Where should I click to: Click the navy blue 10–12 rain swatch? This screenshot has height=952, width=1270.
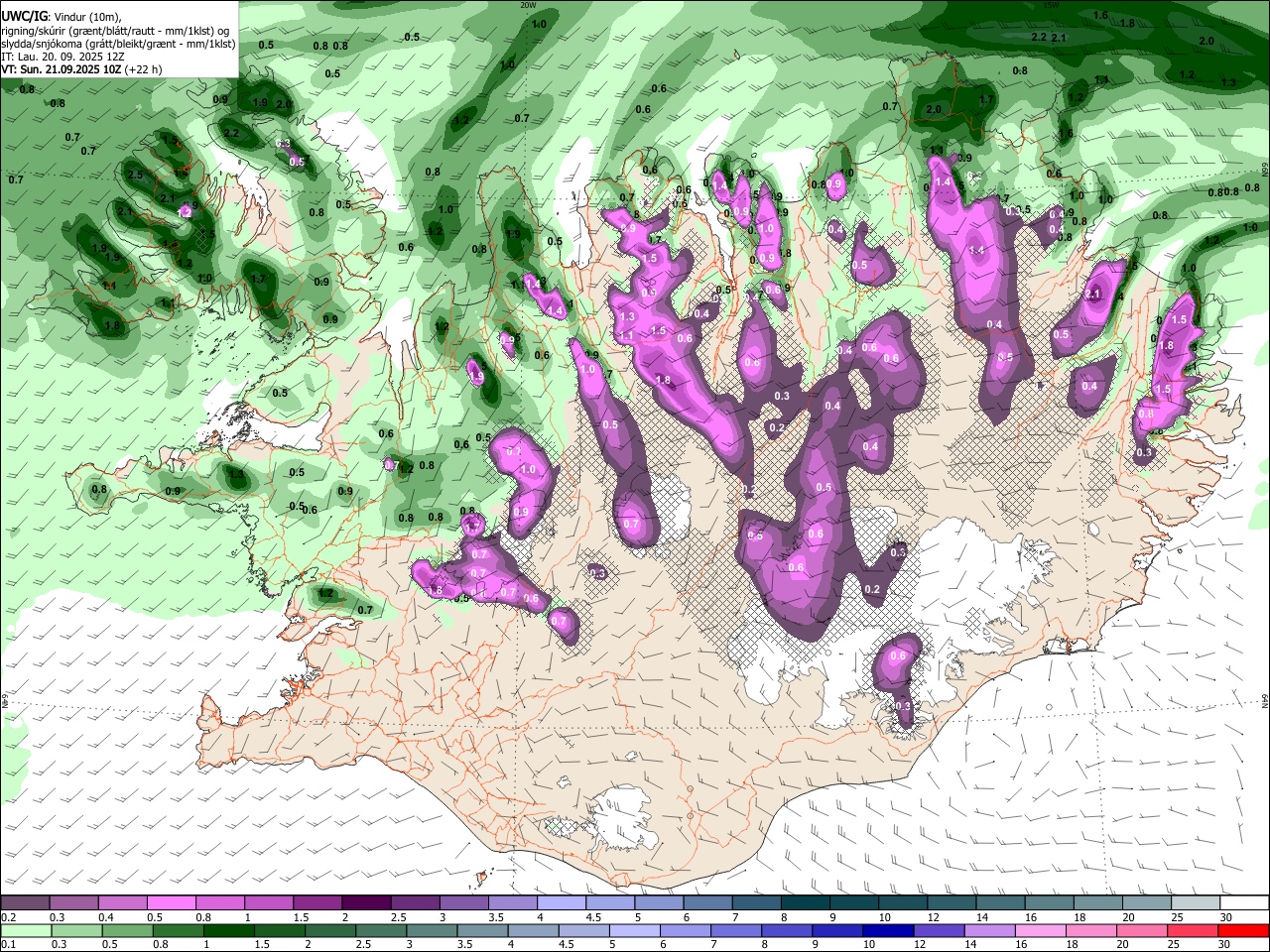pyautogui.click(x=888, y=930)
